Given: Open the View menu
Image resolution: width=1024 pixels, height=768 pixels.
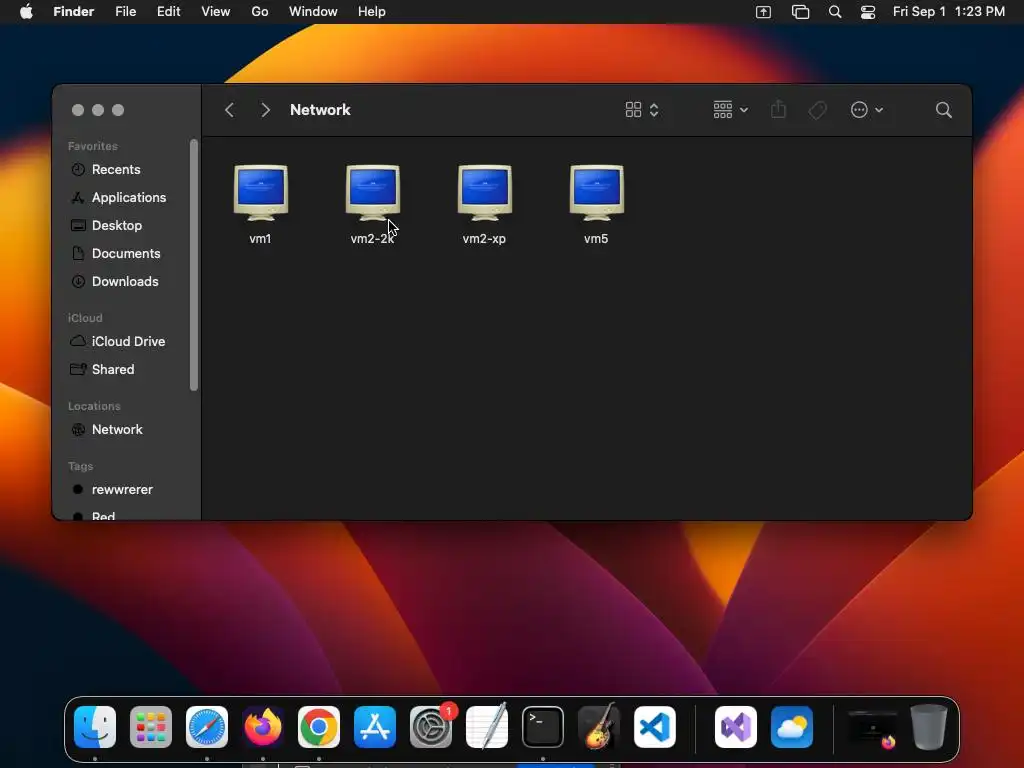Looking at the screenshot, I should 216,12.
